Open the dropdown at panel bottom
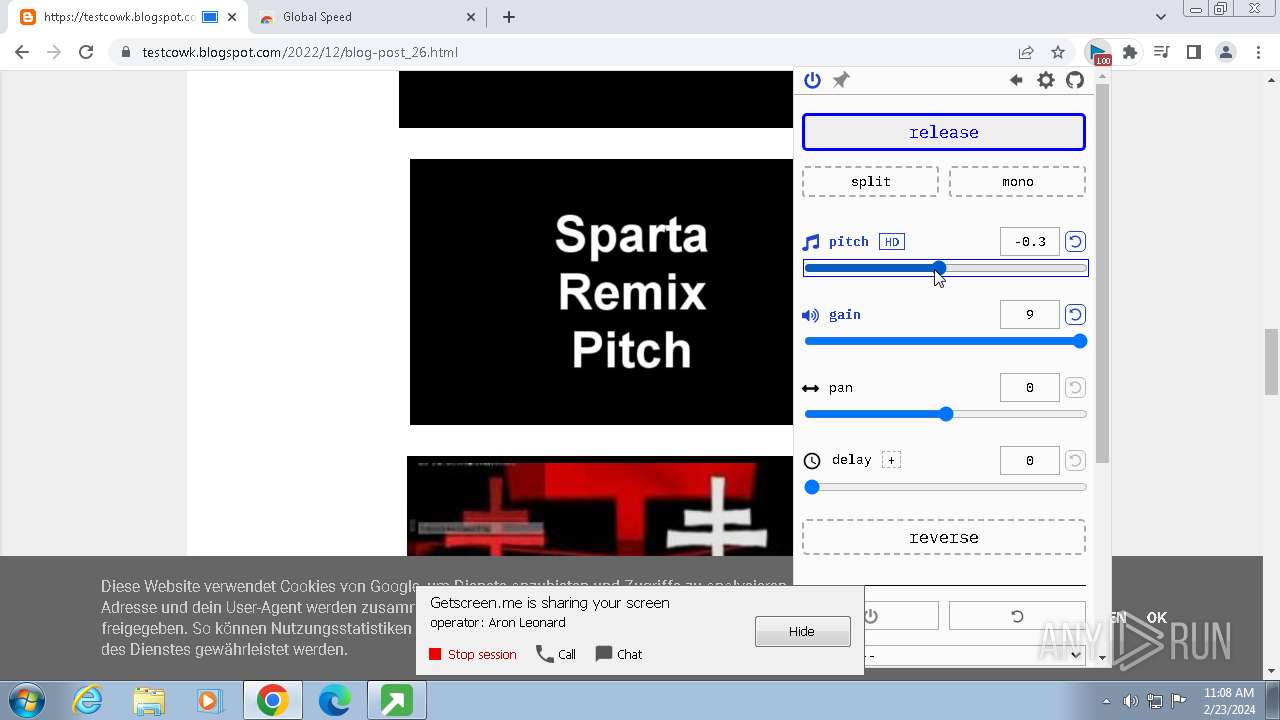 pos(975,655)
